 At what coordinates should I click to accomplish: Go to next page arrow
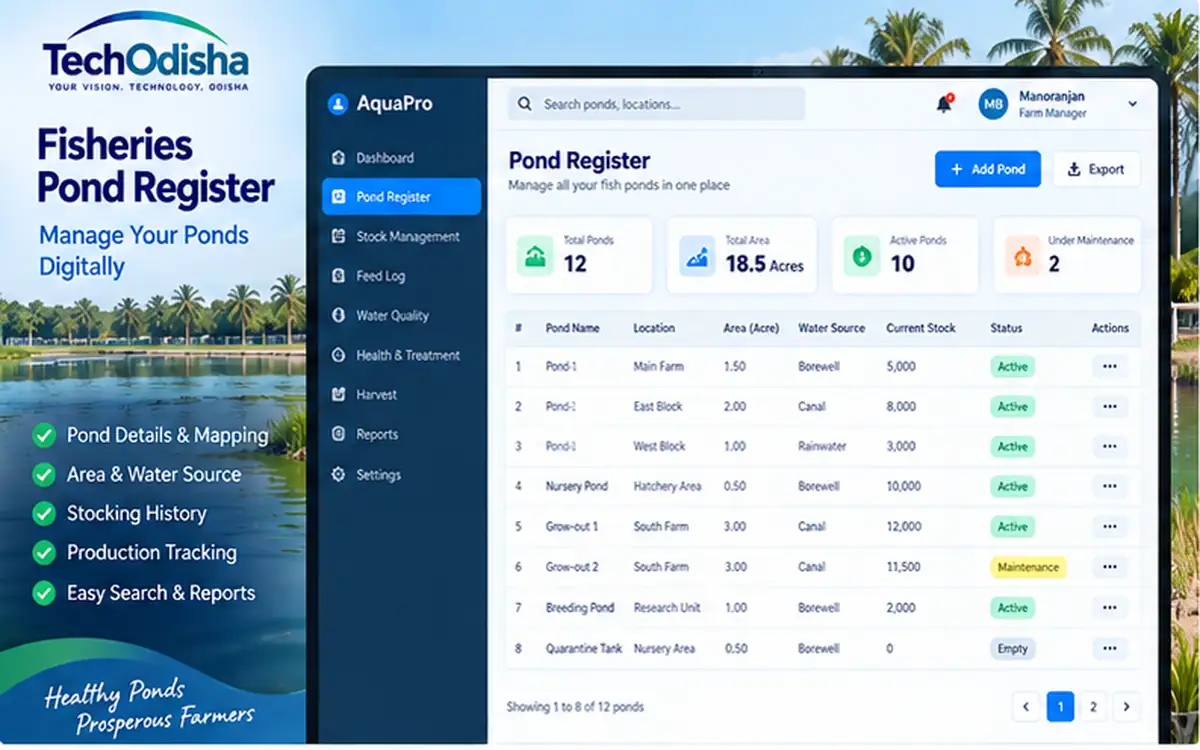(x=1127, y=707)
